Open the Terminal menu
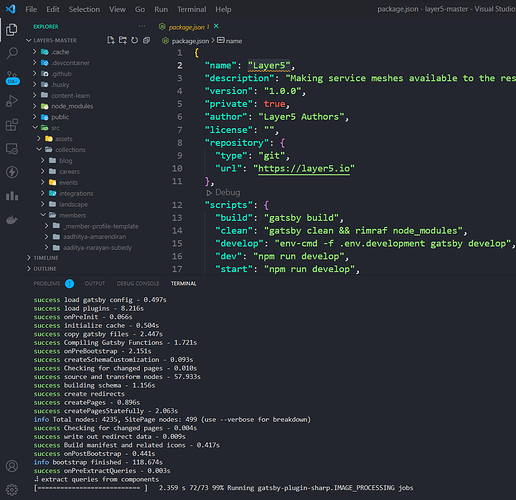This screenshot has height=500, width=516. coord(192,9)
